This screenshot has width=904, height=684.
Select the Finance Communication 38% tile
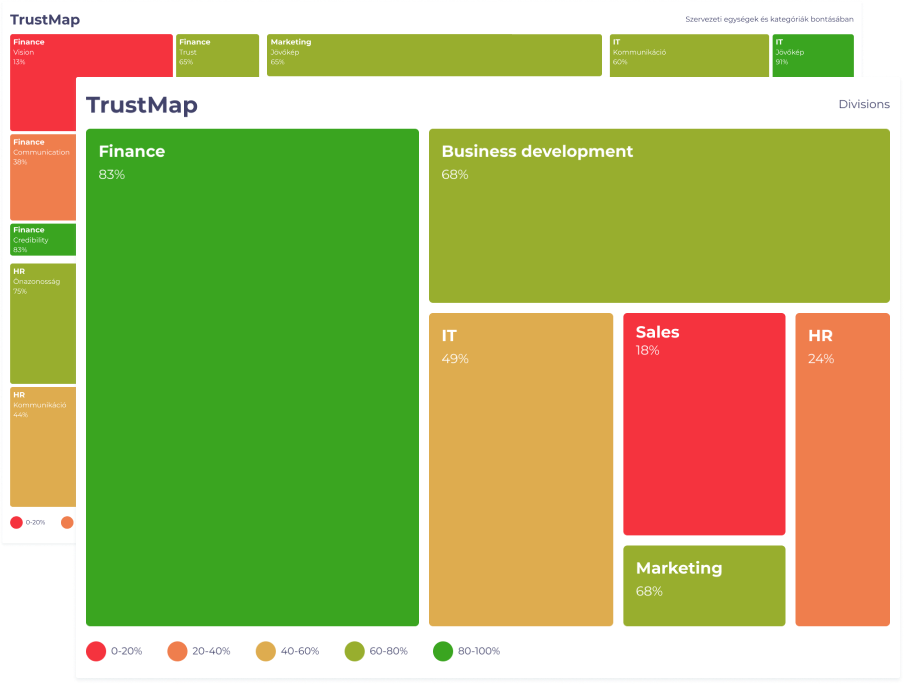[42, 176]
